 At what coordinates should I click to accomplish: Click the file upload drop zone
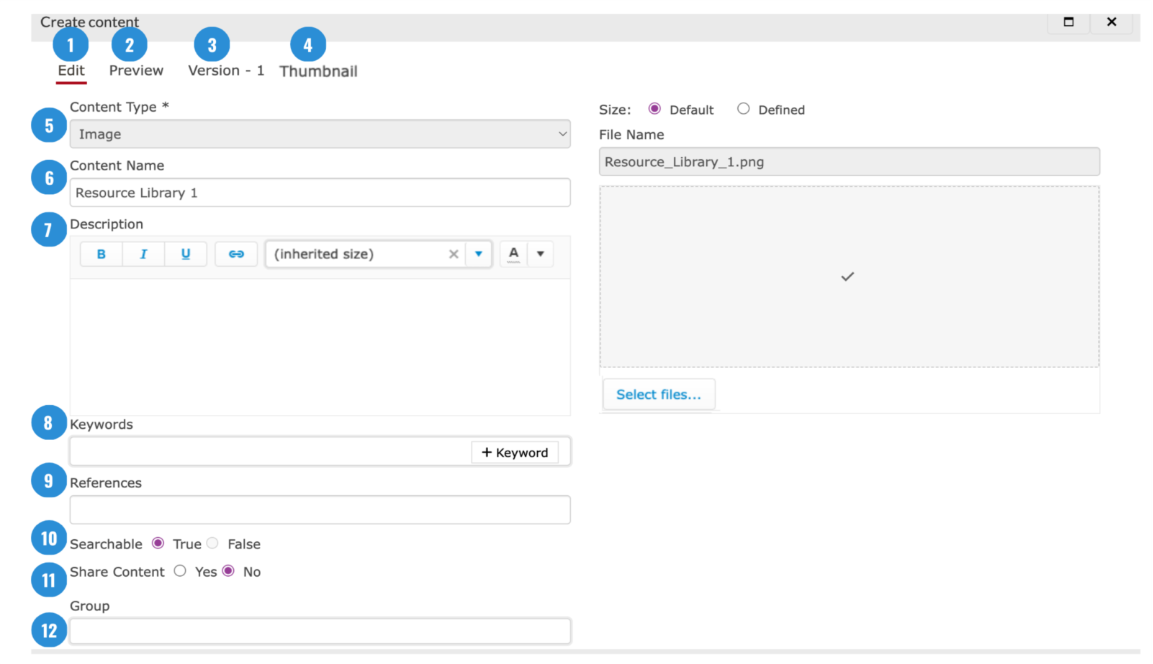pyautogui.click(x=849, y=276)
